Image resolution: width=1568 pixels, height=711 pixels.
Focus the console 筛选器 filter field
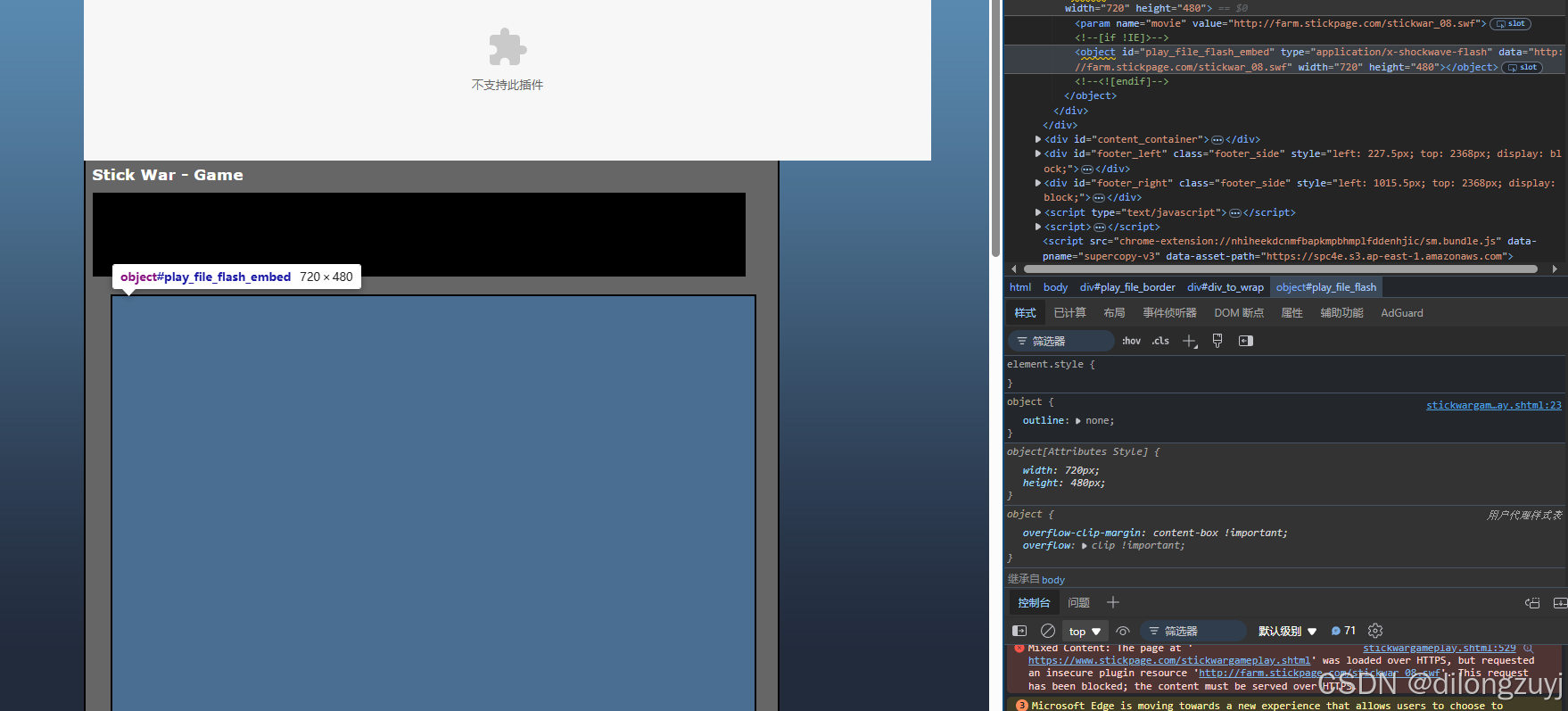click(1193, 631)
